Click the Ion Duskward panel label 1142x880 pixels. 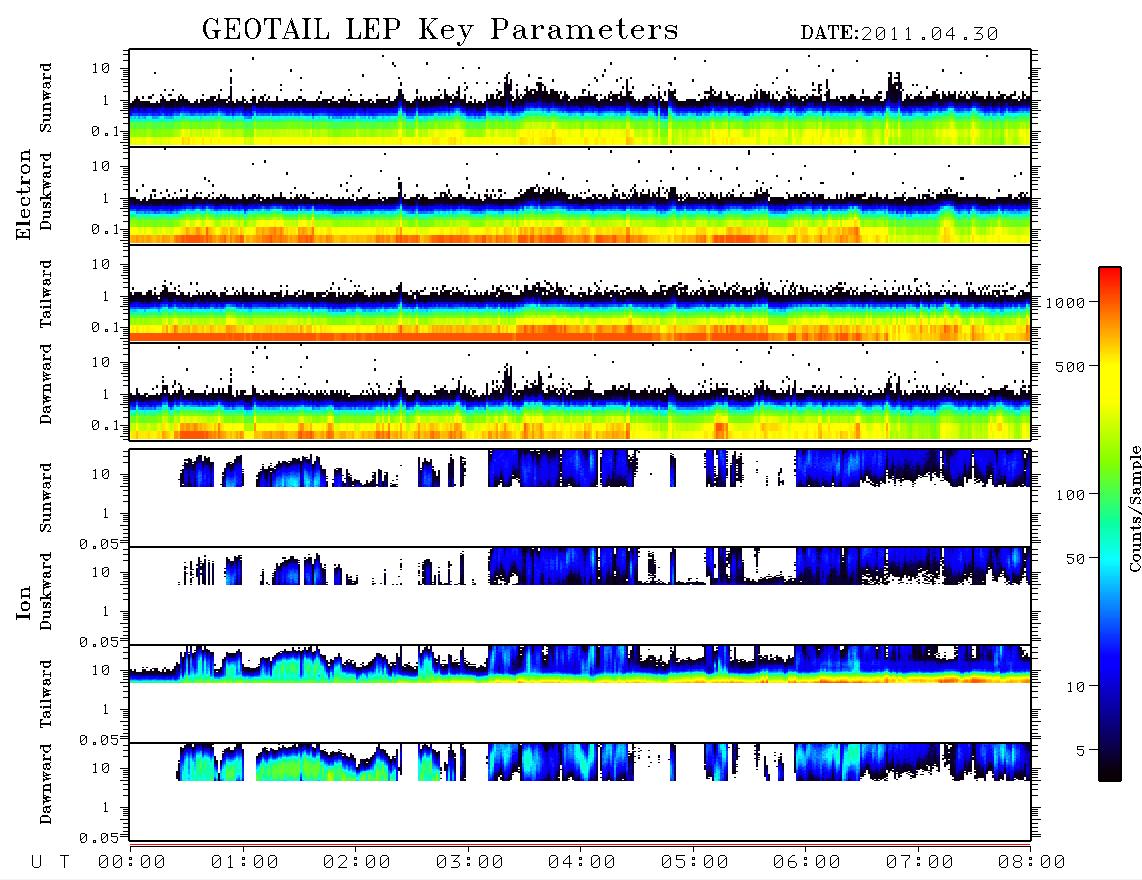[x=46, y=591]
